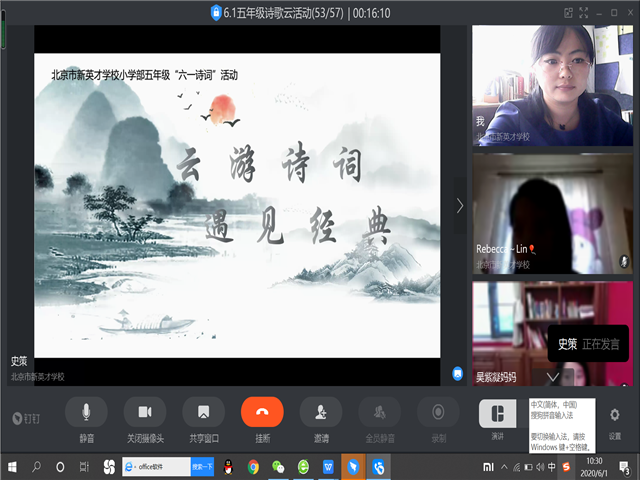Toggle 全员静音 mute all participants
The width and height of the screenshot is (640, 480).
(379, 412)
